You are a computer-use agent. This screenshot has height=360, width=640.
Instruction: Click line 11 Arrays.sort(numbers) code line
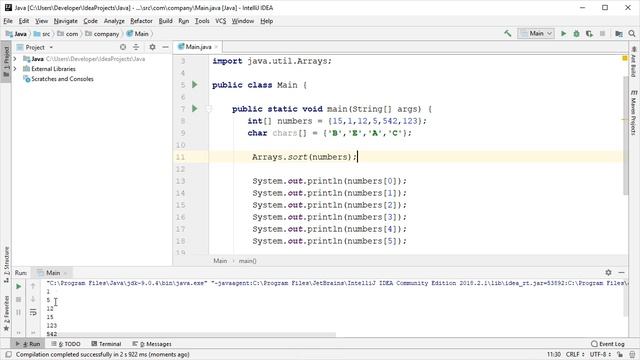(304, 157)
